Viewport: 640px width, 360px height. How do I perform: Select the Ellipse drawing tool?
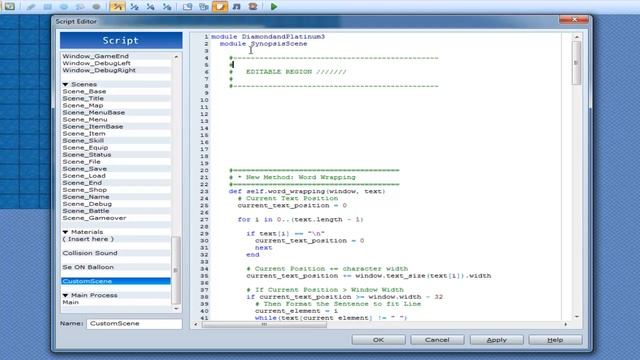point(64,7)
